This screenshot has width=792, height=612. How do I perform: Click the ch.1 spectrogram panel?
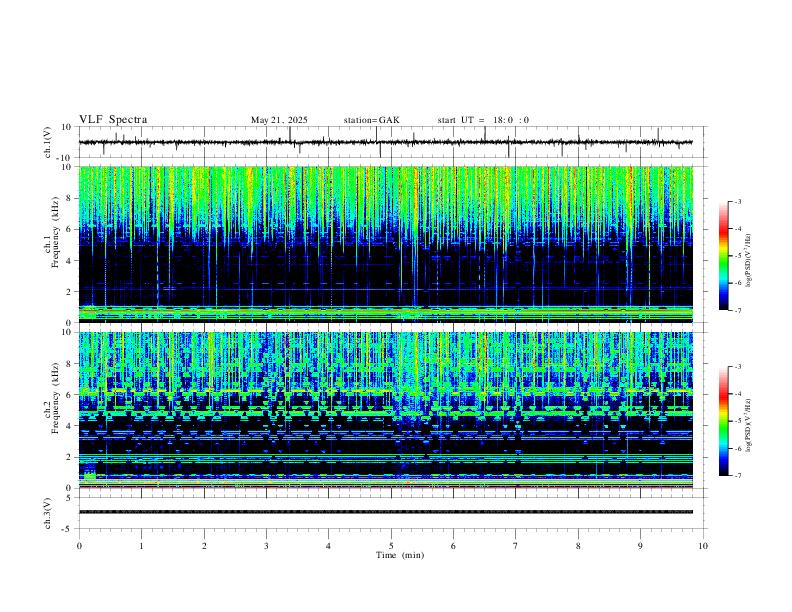click(x=386, y=244)
